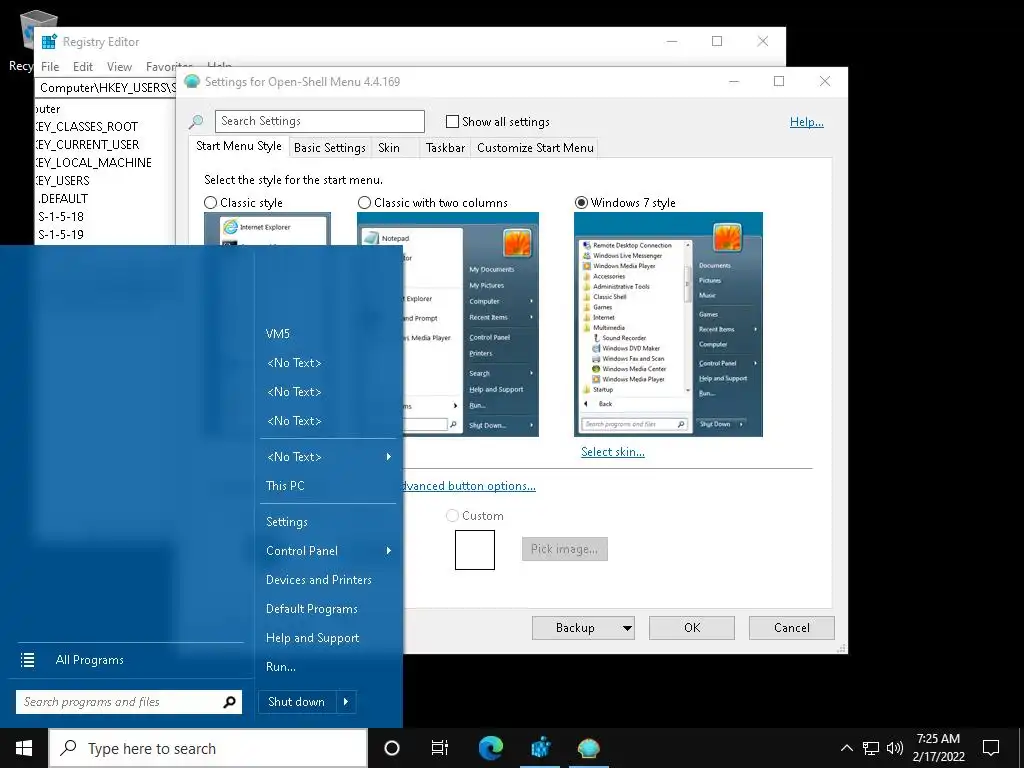1024x768 pixels.
Task: Click the Search Settings input field
Action: pos(319,121)
